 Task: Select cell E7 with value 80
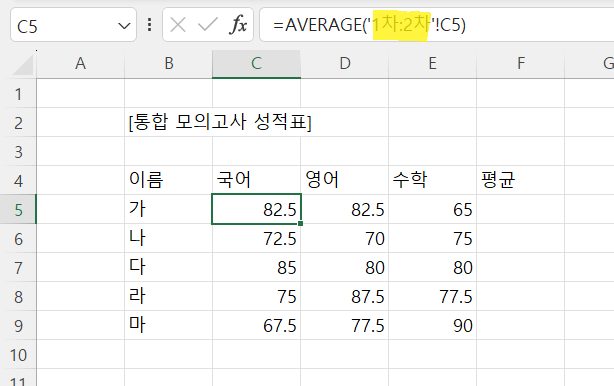[x=432, y=267]
